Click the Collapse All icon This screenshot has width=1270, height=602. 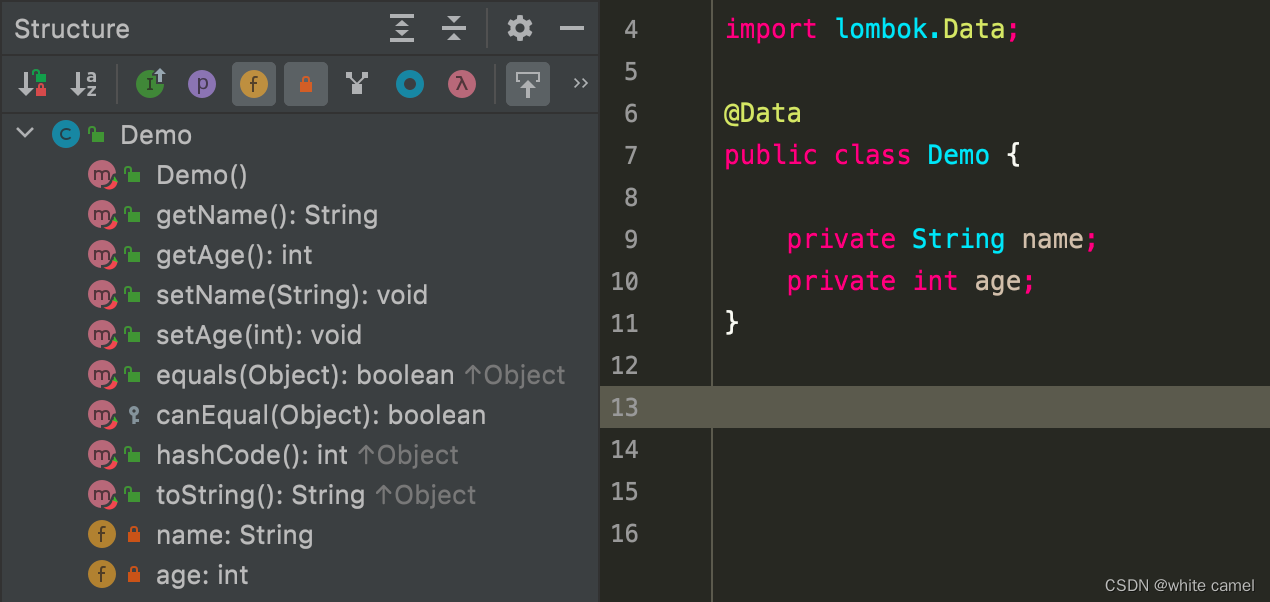[454, 28]
